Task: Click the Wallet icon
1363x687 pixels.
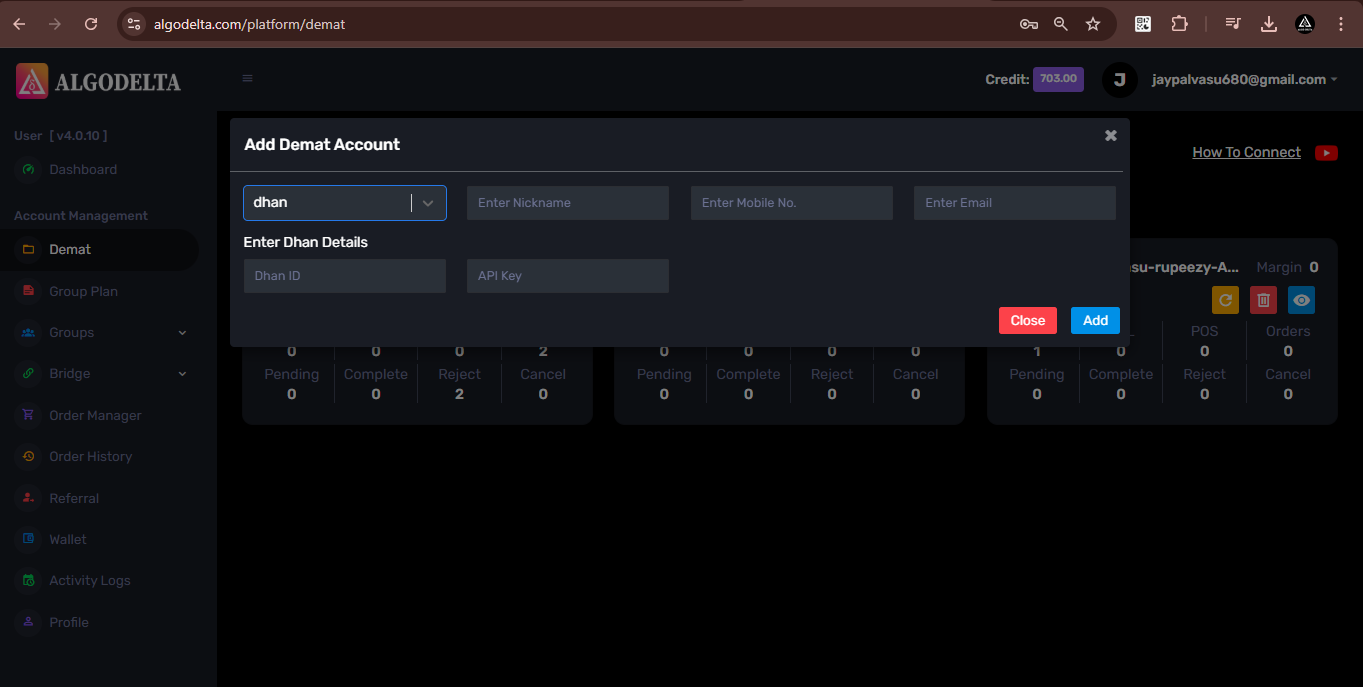Action: click(x=28, y=539)
